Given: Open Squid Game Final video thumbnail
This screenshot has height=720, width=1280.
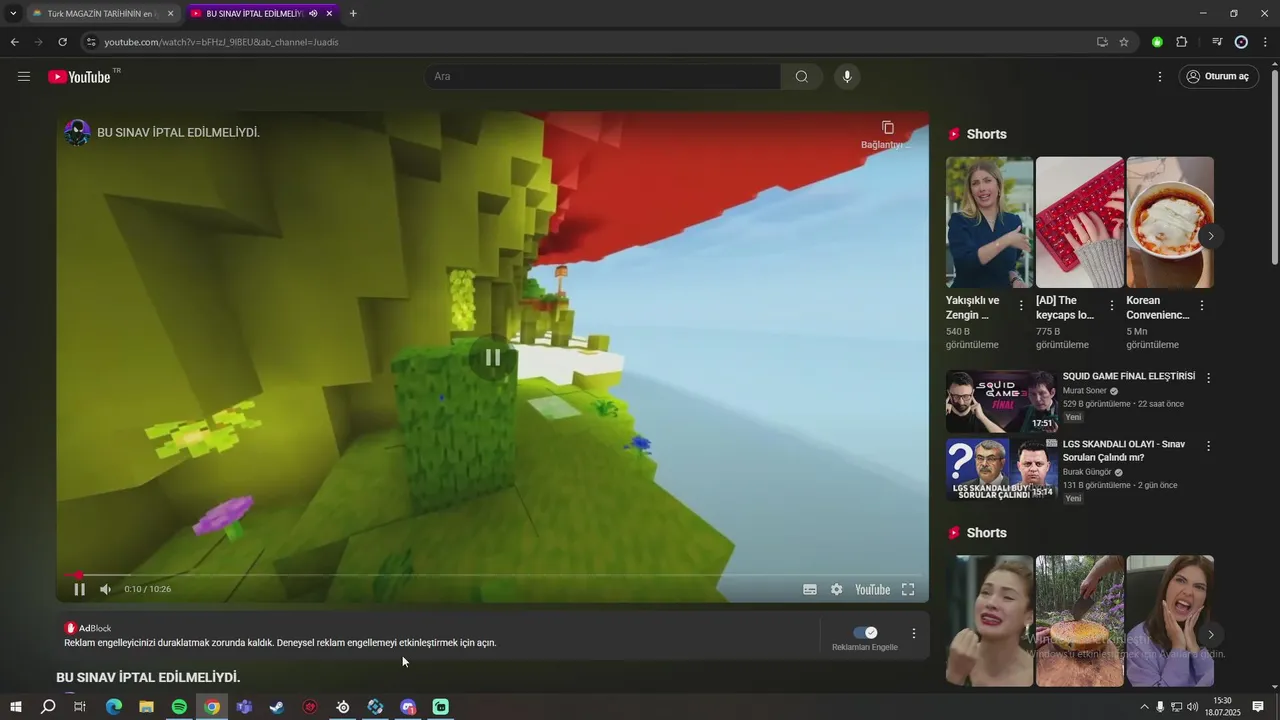Looking at the screenshot, I should [x=1001, y=402].
